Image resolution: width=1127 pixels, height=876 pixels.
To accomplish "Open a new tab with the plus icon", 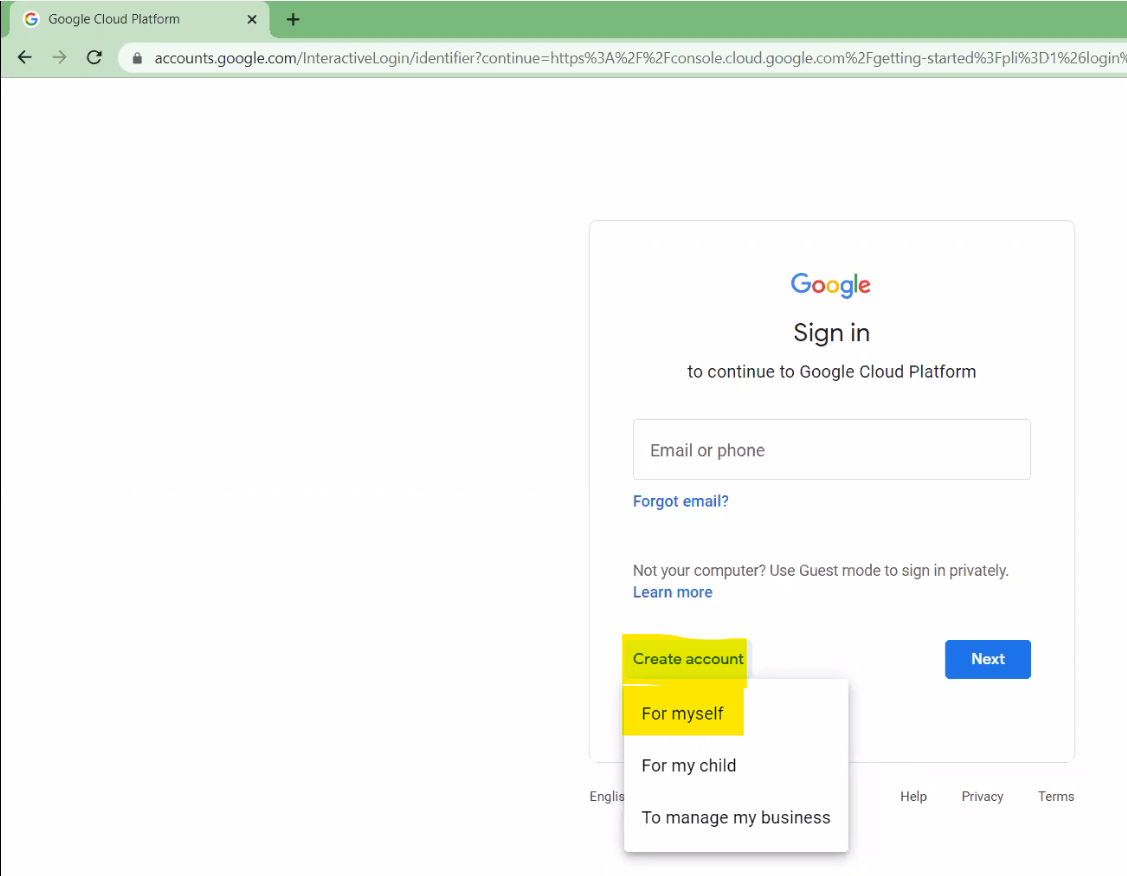I will coord(293,19).
